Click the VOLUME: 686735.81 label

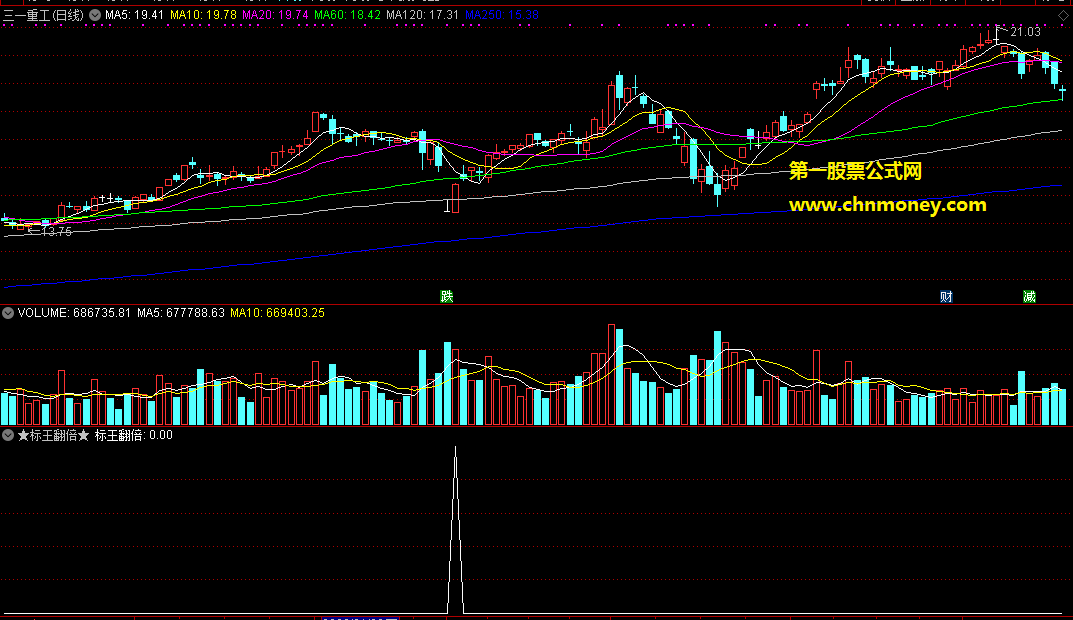pos(74,313)
